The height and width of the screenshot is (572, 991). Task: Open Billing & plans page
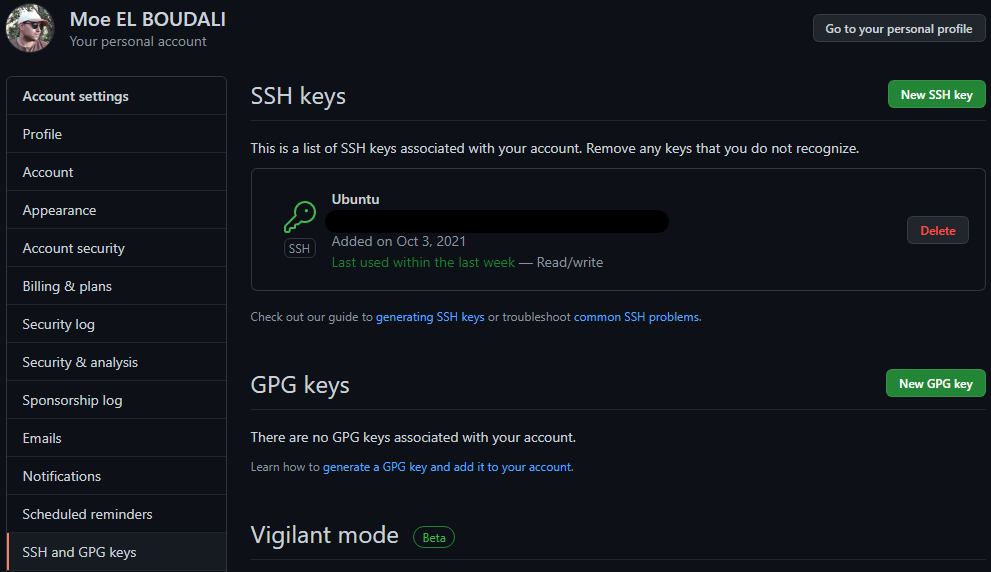pos(67,286)
